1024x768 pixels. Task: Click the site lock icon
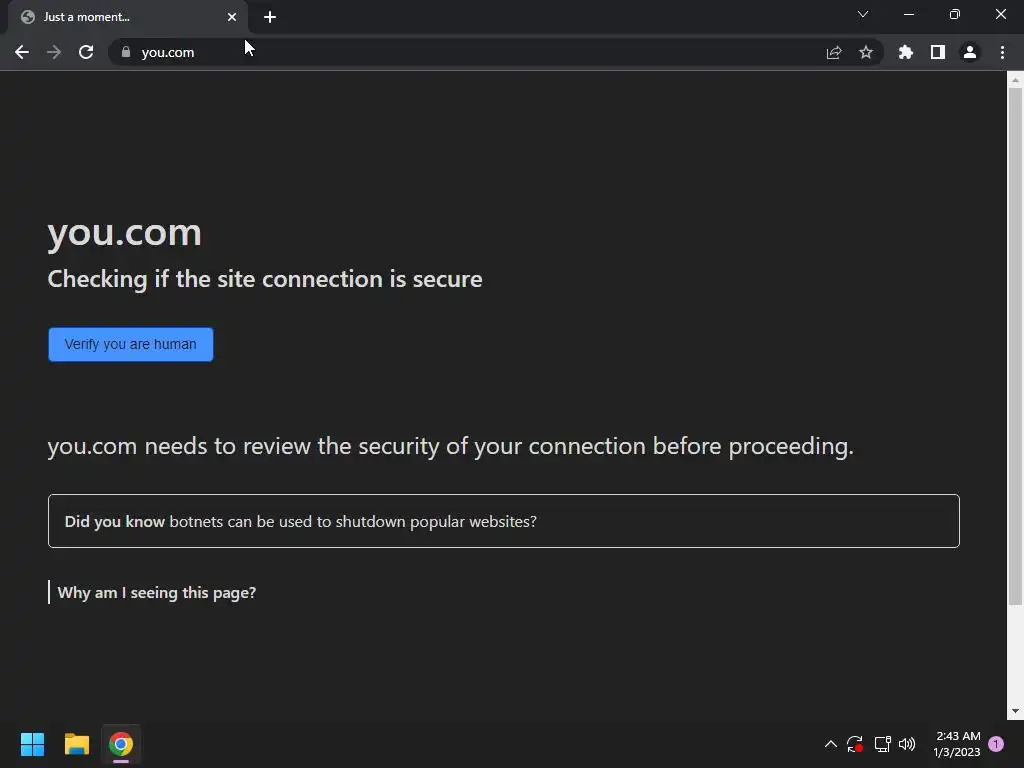click(x=125, y=52)
